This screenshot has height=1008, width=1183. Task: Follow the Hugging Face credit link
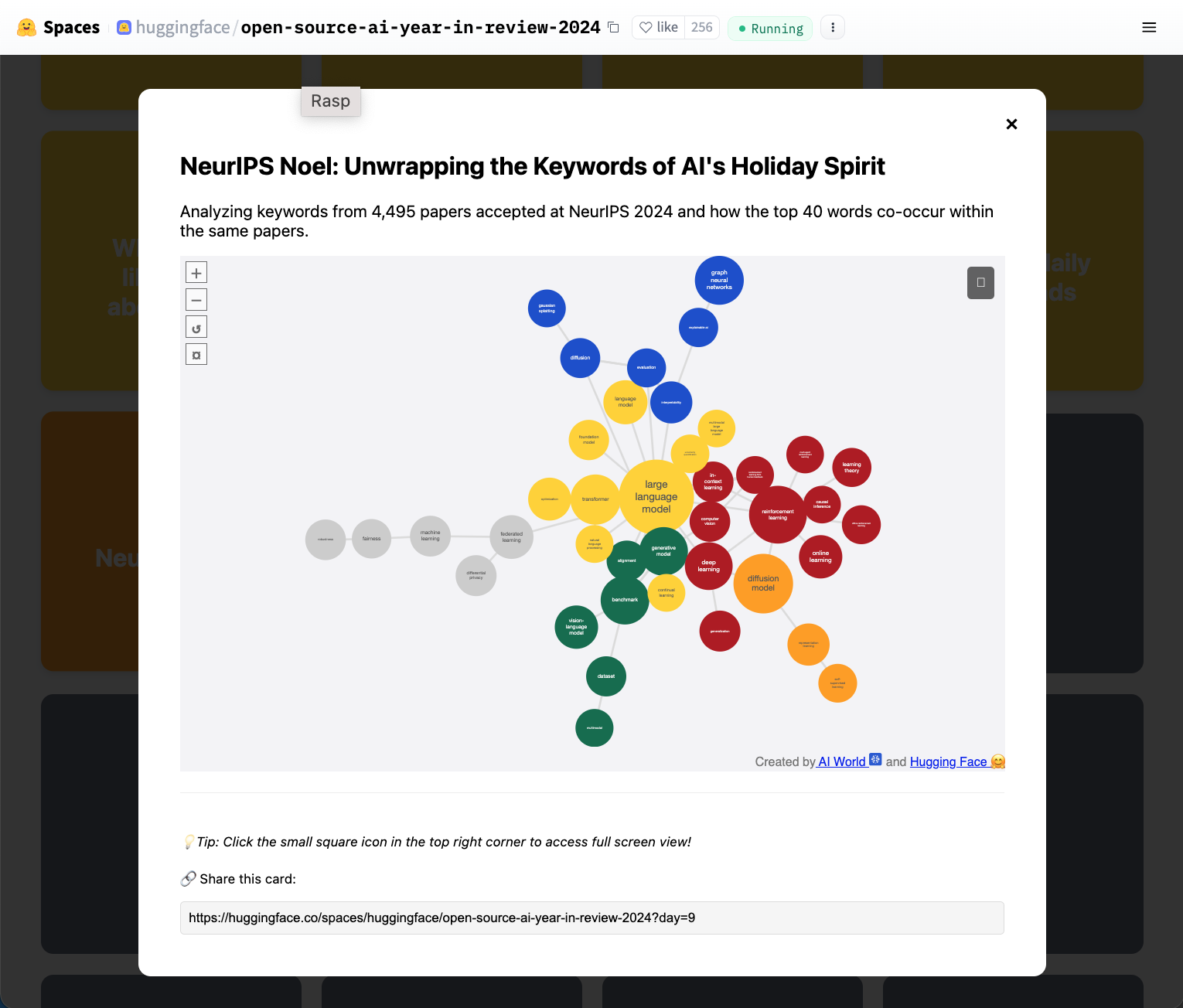point(949,762)
